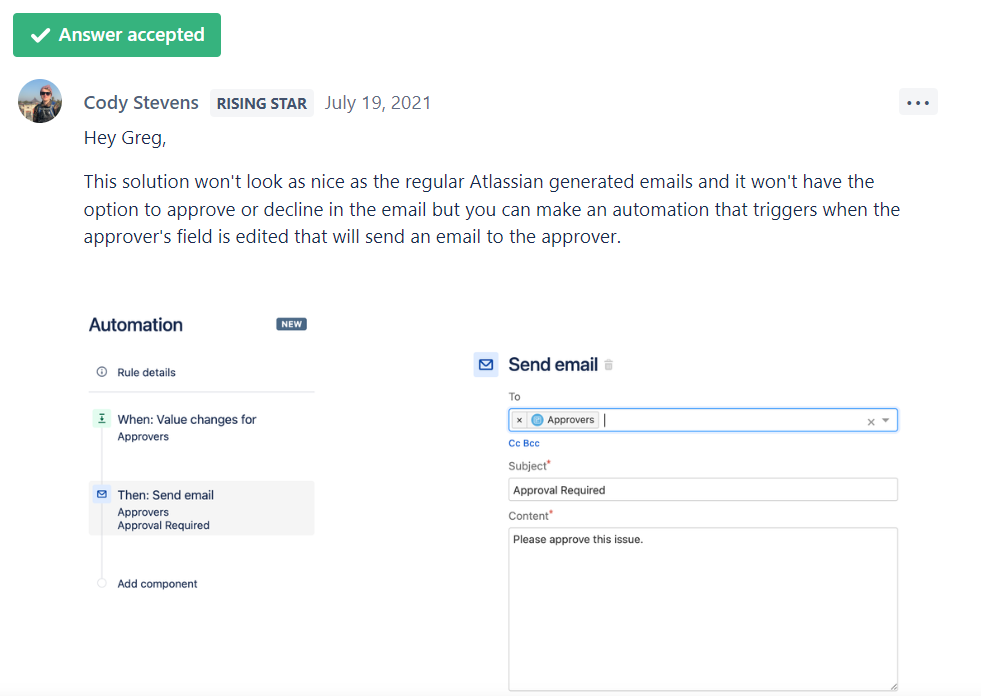This screenshot has width=981, height=696.
Task: Clear all recipients with the x in To field
Action: coord(870,419)
